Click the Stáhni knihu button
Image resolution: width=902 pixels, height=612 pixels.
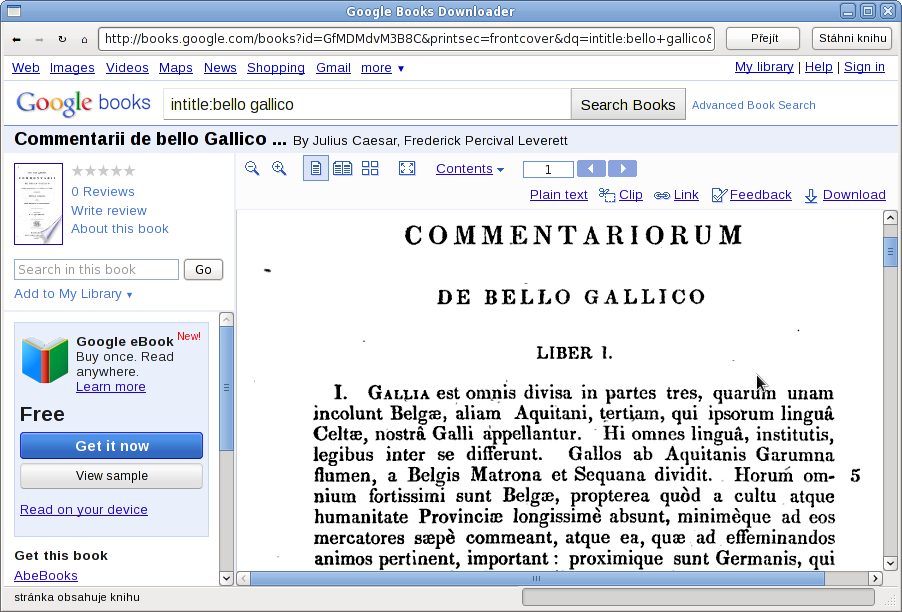[x=853, y=39]
